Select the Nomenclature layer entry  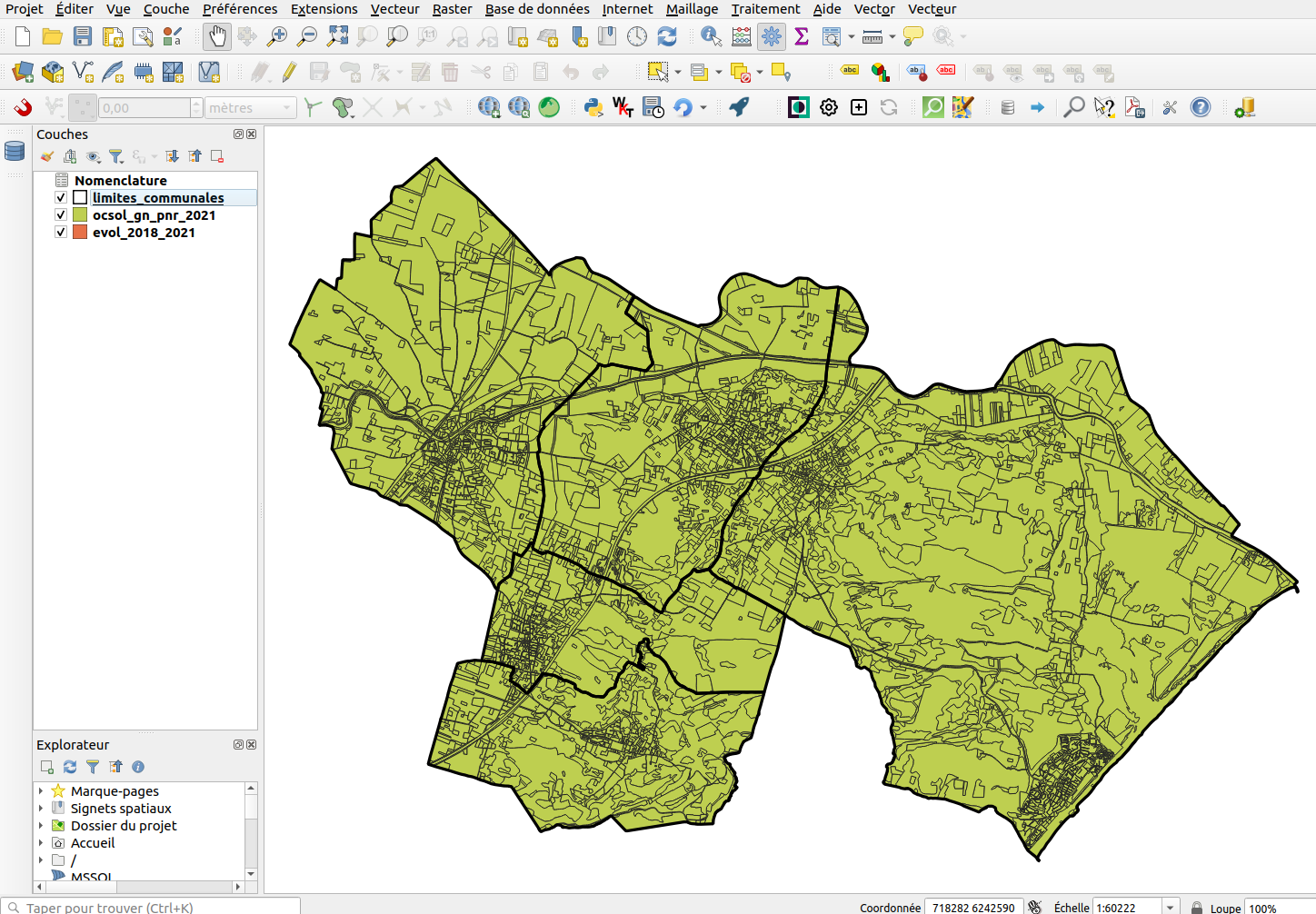point(121,180)
